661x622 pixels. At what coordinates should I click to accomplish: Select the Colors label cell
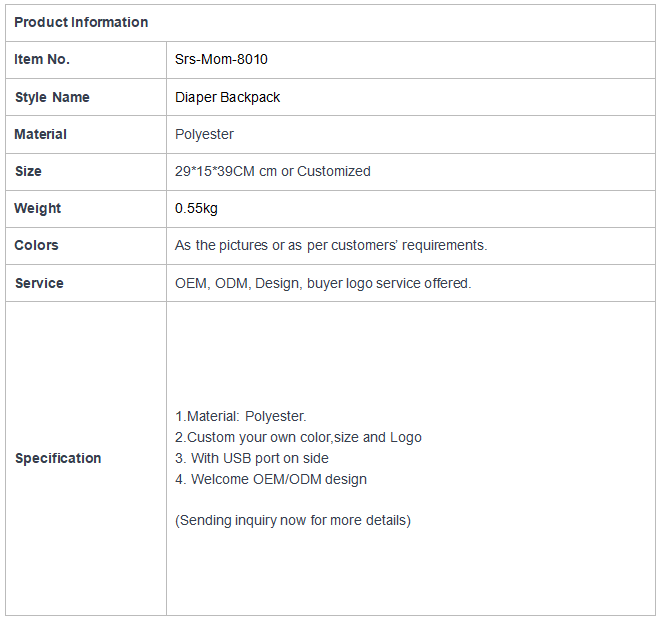tap(86, 246)
